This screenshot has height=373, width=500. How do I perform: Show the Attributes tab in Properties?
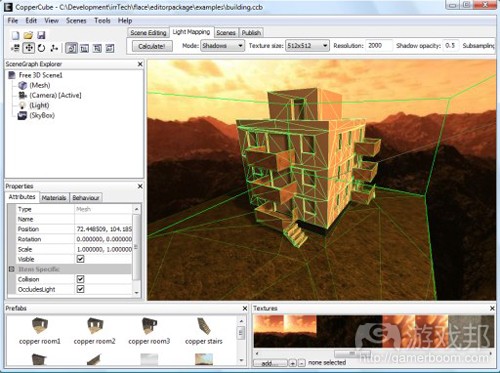click(22, 197)
